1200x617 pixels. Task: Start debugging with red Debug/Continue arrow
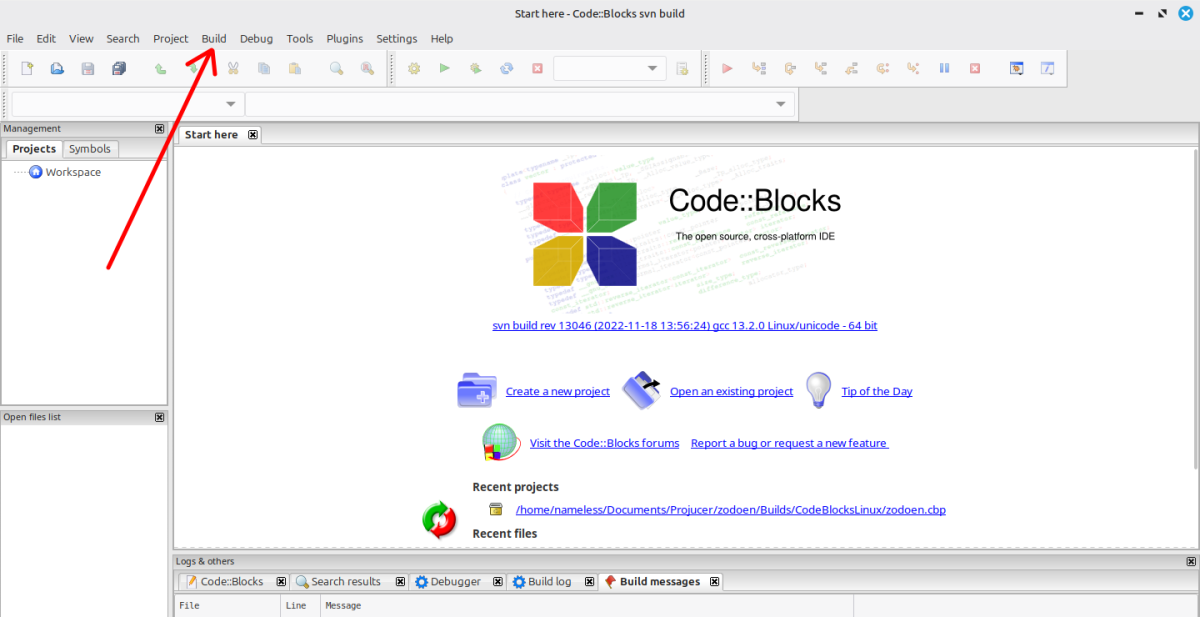tap(728, 69)
